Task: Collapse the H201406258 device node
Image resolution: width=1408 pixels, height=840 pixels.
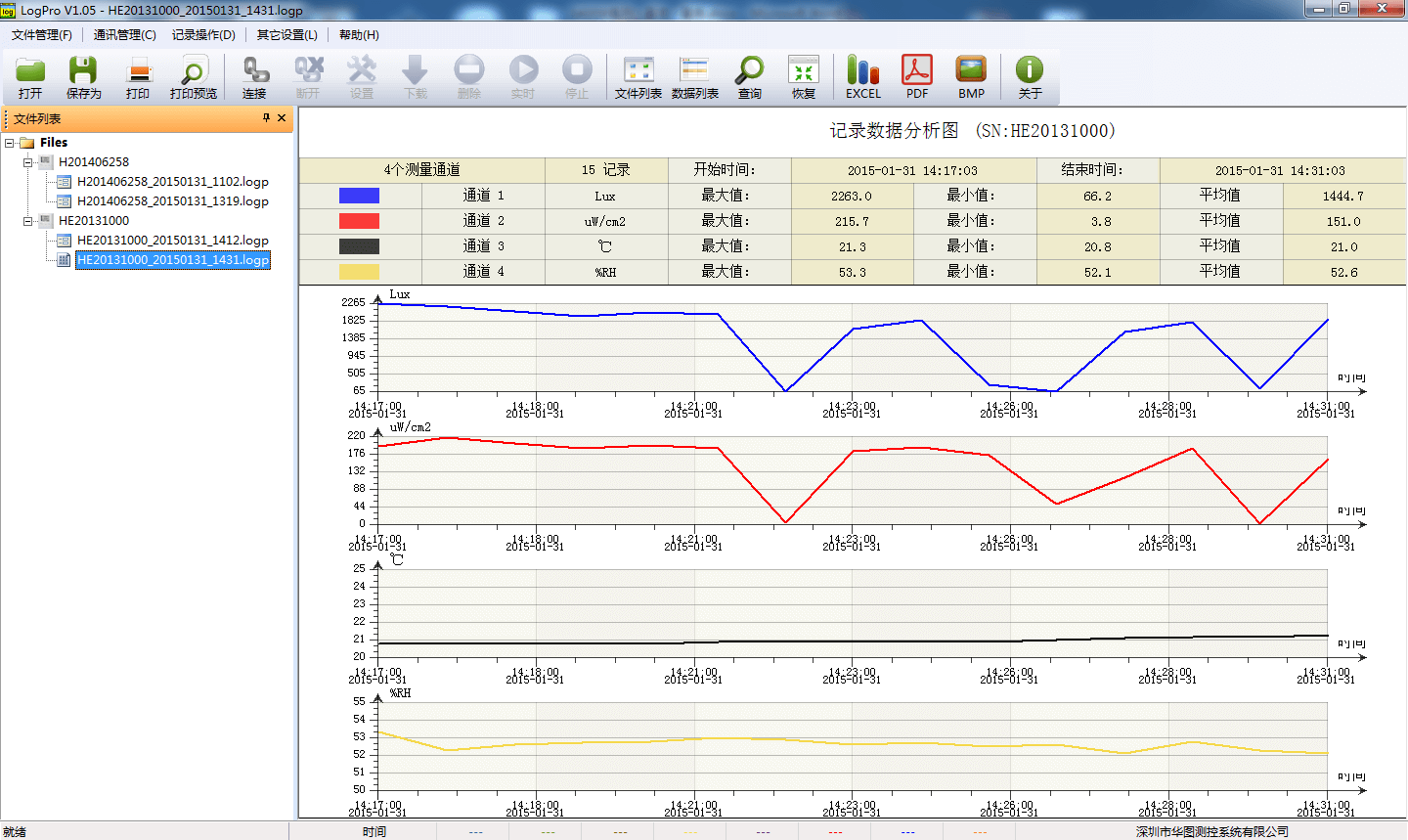Action: pos(28,162)
